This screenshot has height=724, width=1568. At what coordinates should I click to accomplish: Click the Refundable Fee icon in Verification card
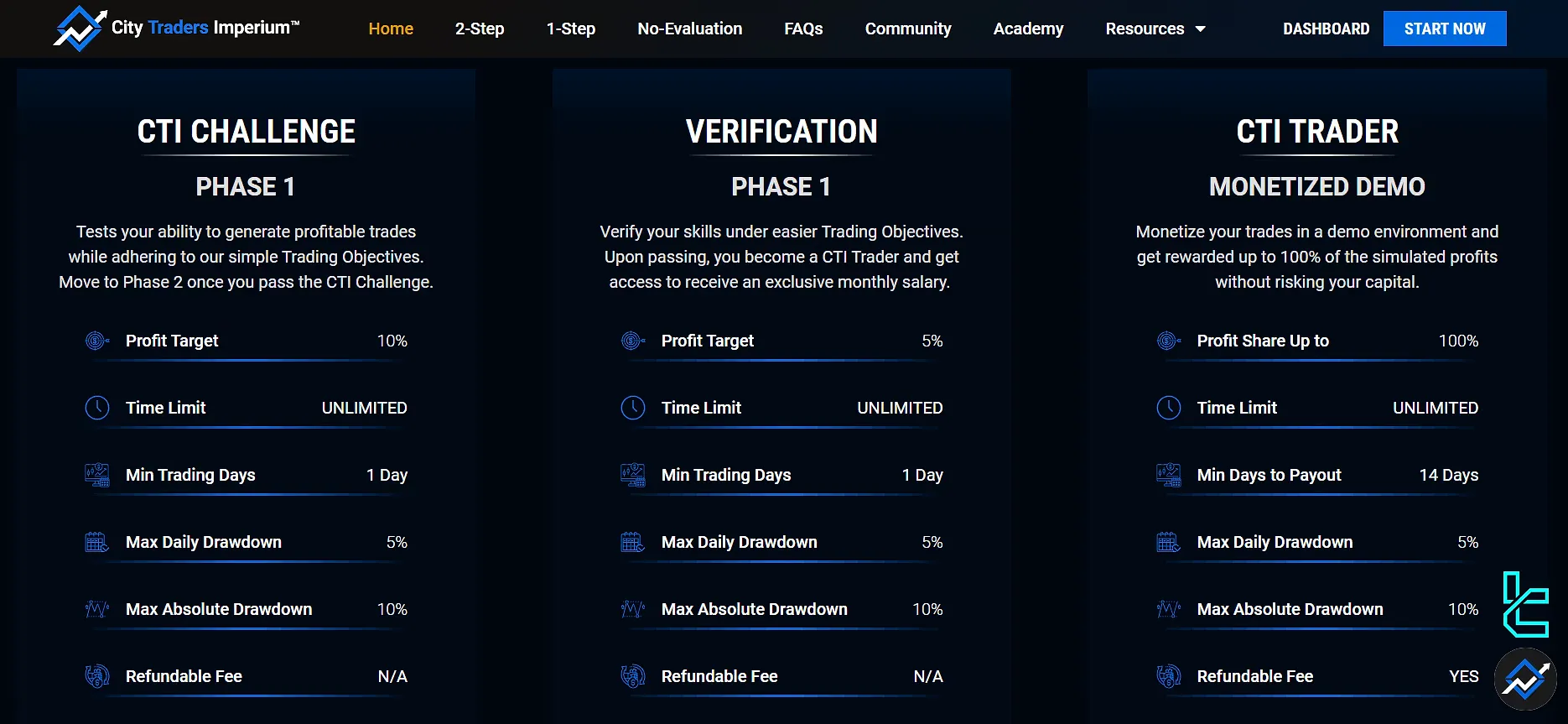[633, 676]
